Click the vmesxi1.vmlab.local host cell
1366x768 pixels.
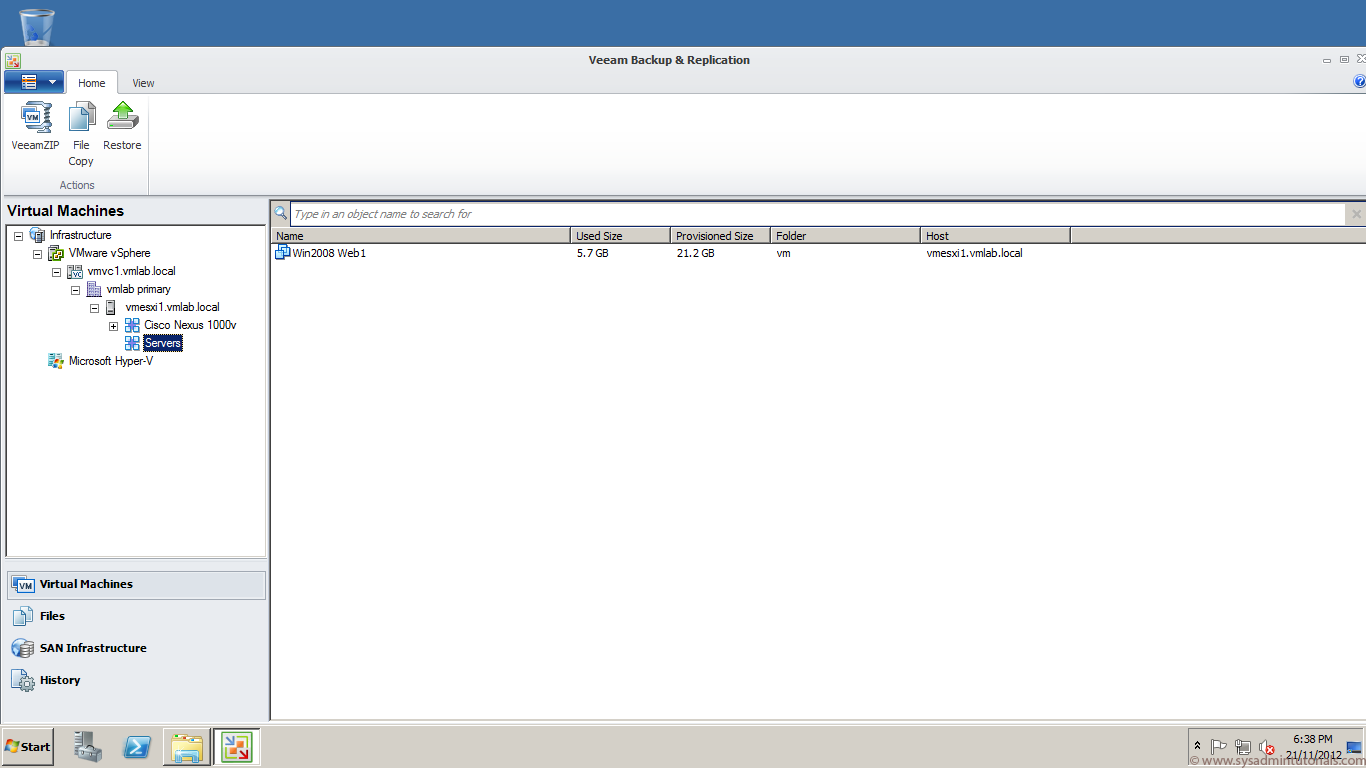(x=974, y=254)
